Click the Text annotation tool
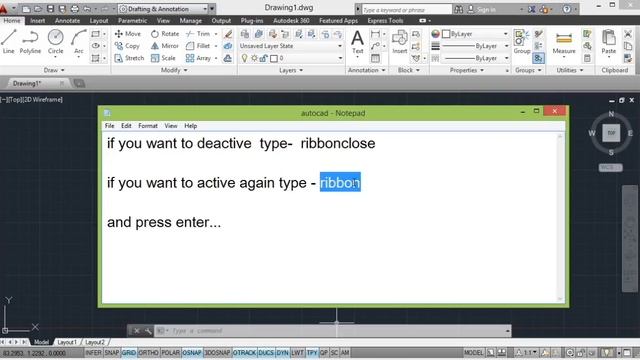The image size is (640, 360). pyautogui.click(x=357, y=42)
